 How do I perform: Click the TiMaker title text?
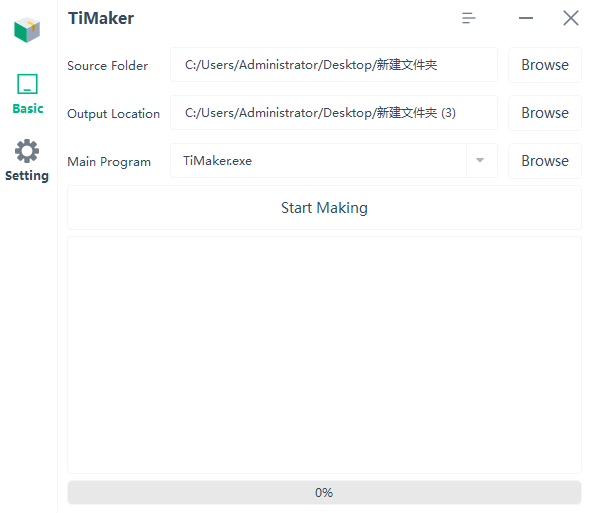[x=101, y=18]
